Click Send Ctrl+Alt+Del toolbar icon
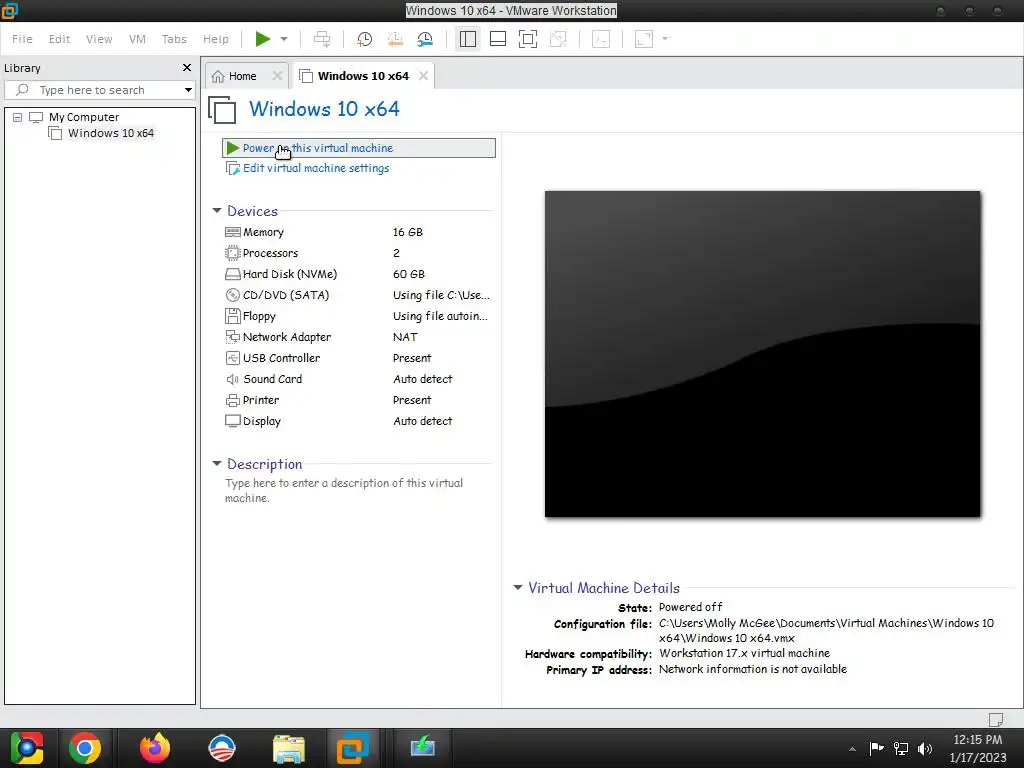This screenshot has width=1024, height=768. 322,39
